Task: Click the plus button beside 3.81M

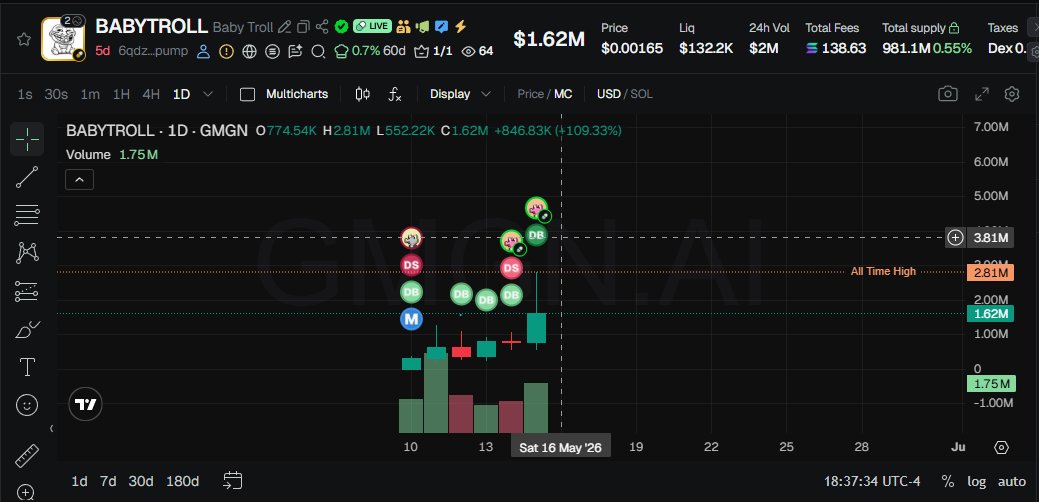Action: tap(955, 237)
